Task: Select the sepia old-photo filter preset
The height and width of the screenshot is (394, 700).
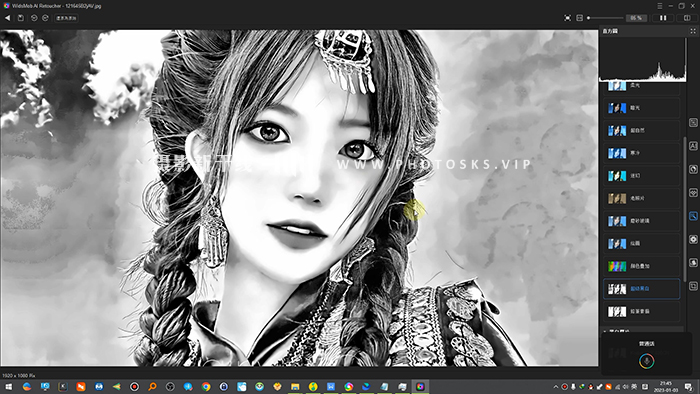Action: [x=642, y=198]
